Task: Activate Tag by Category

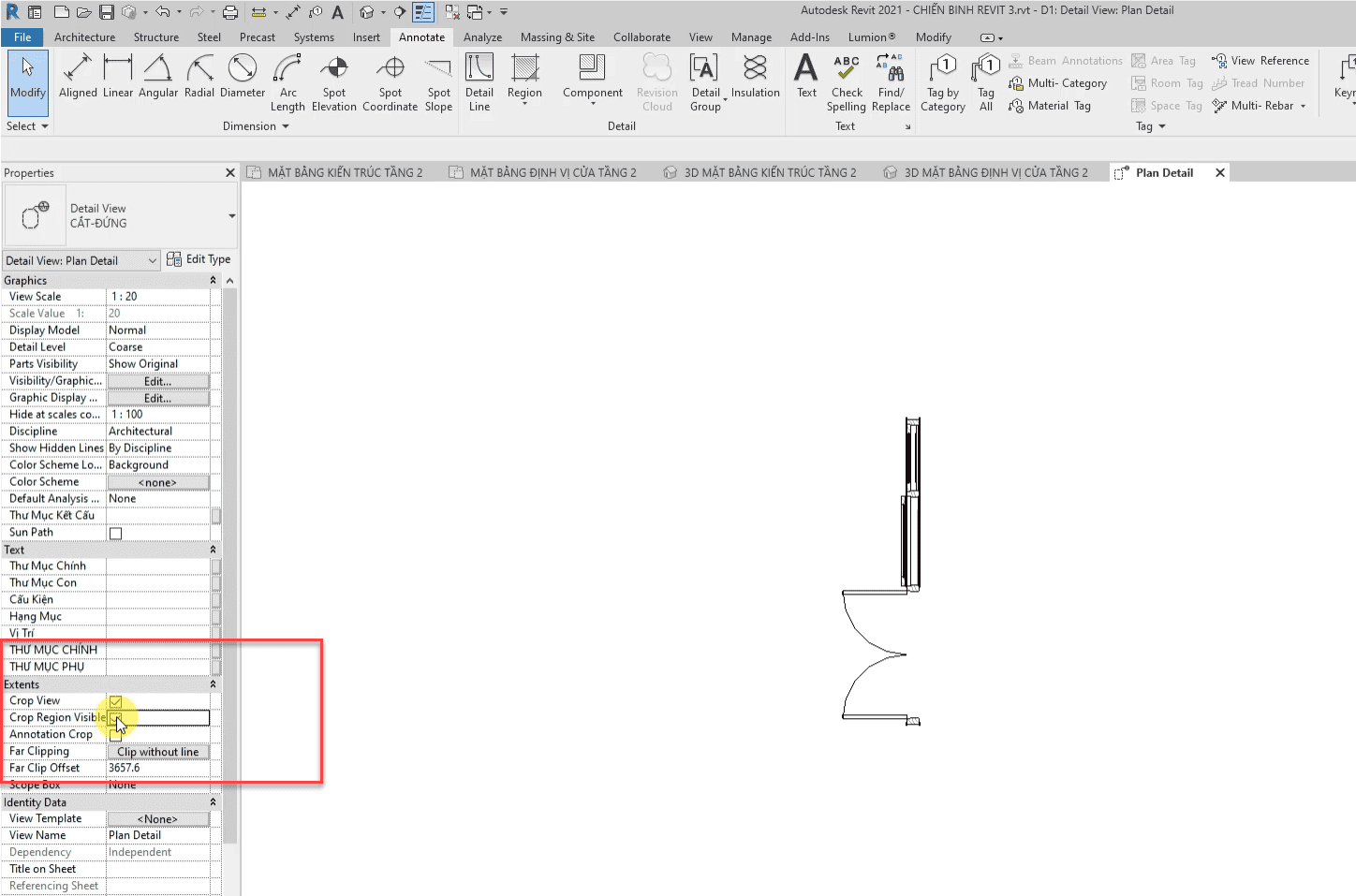Action: pyautogui.click(x=943, y=83)
